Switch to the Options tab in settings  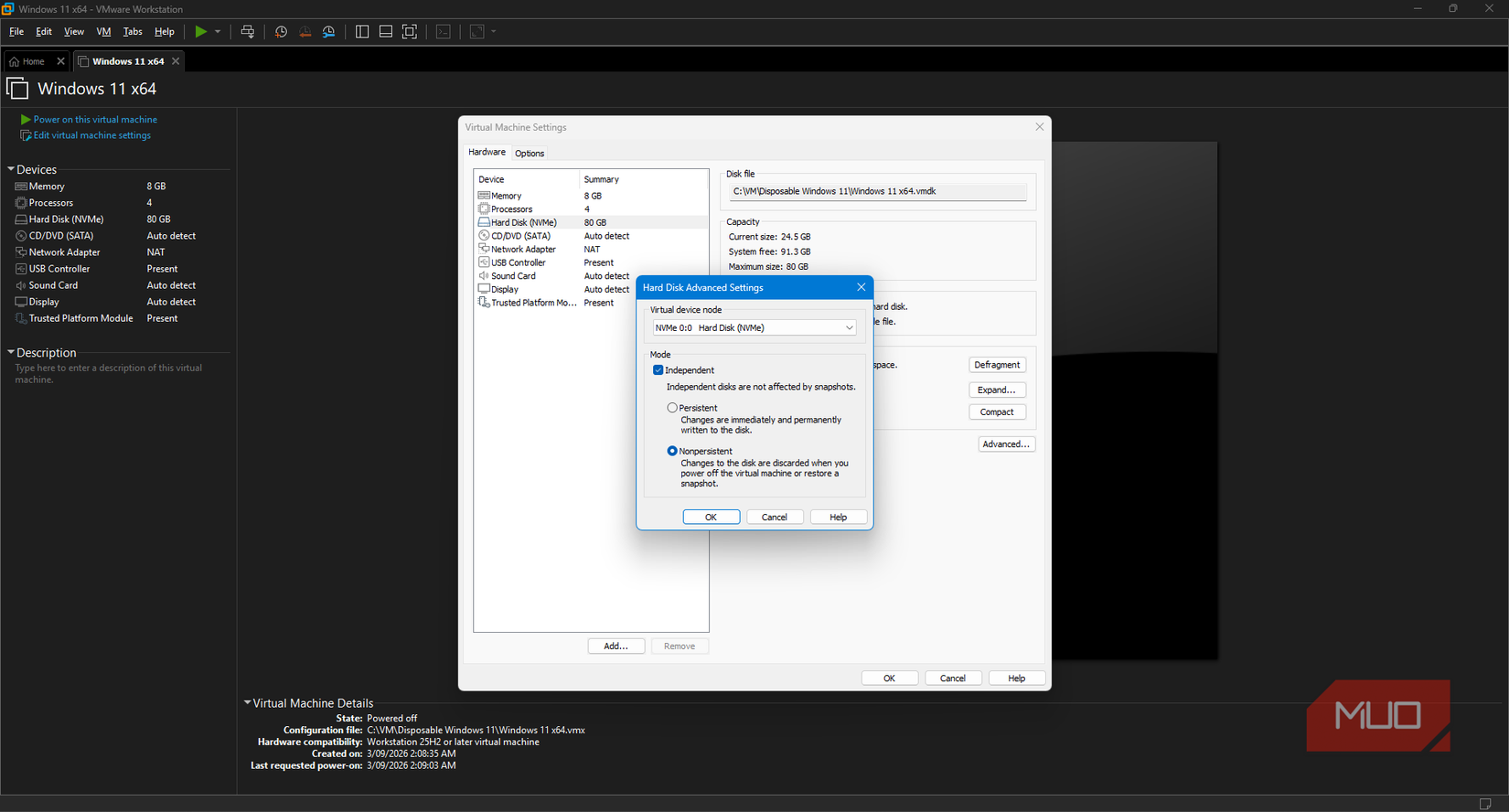[530, 154]
